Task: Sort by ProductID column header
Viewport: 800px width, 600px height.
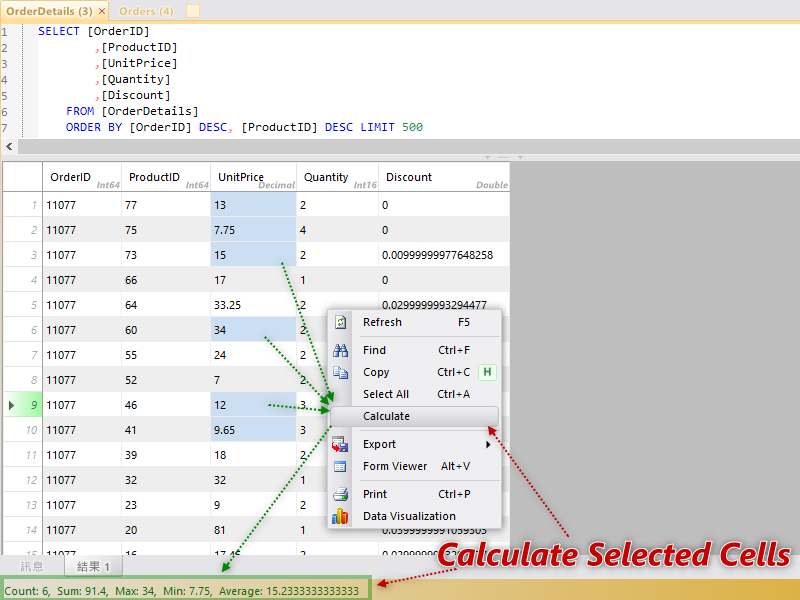Action: point(166,177)
